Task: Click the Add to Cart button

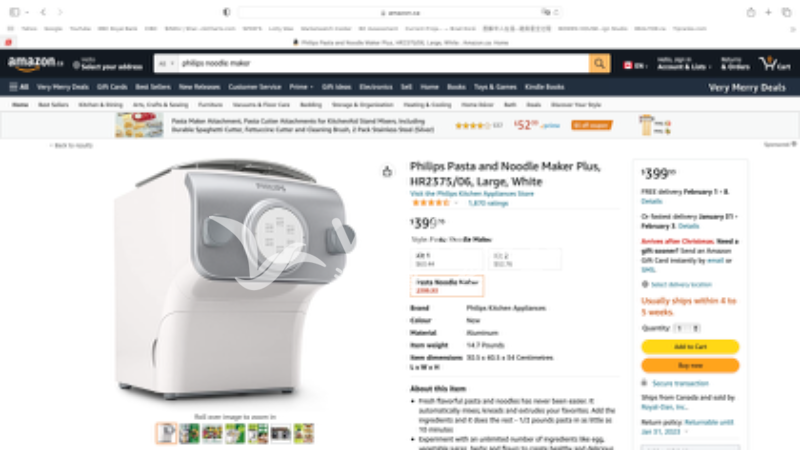Action: [690, 347]
